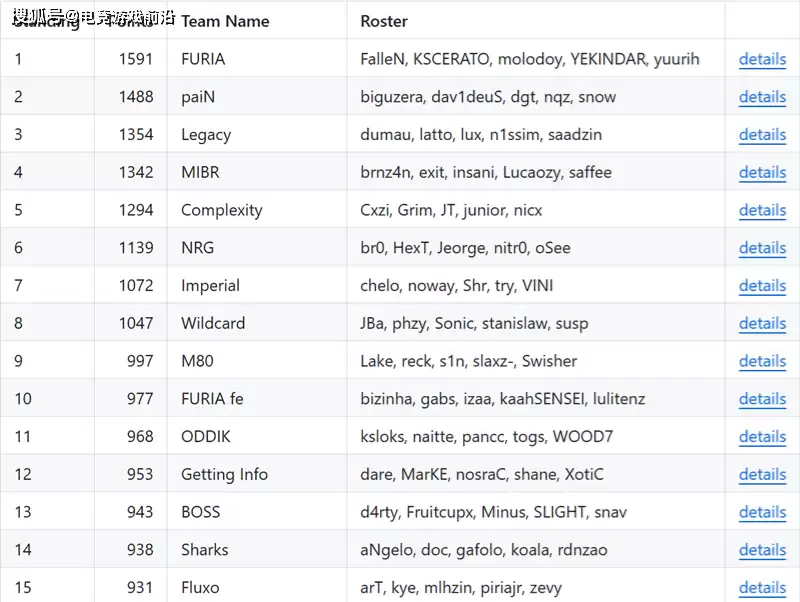Click details for Getting Info team
800x602 pixels.
coord(762,475)
